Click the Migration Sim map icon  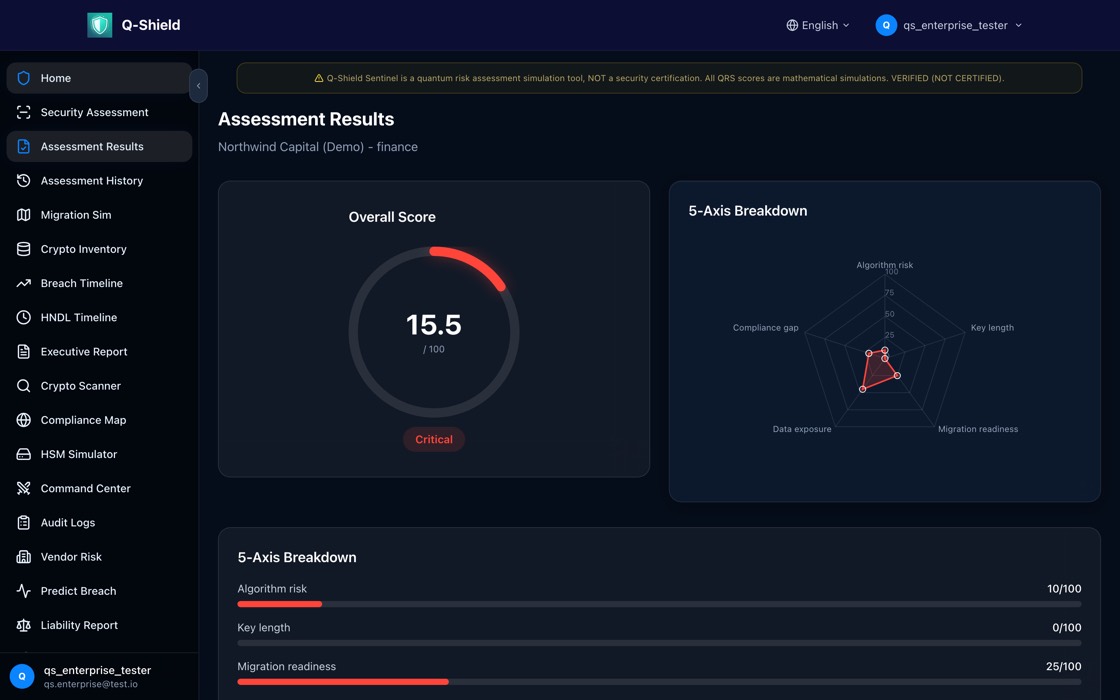coord(24,215)
